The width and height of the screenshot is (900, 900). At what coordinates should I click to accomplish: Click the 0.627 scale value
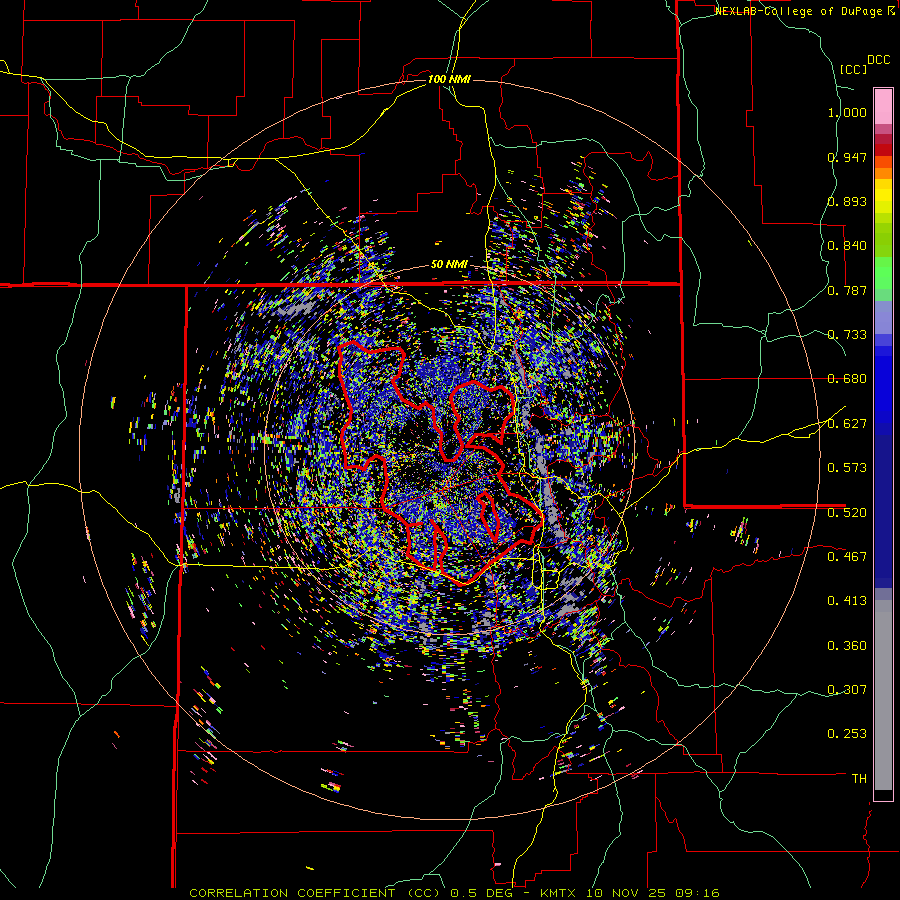click(847, 424)
